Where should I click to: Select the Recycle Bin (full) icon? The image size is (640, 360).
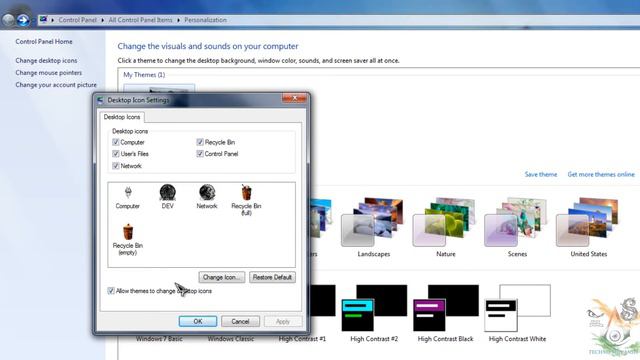pyautogui.click(x=246, y=200)
